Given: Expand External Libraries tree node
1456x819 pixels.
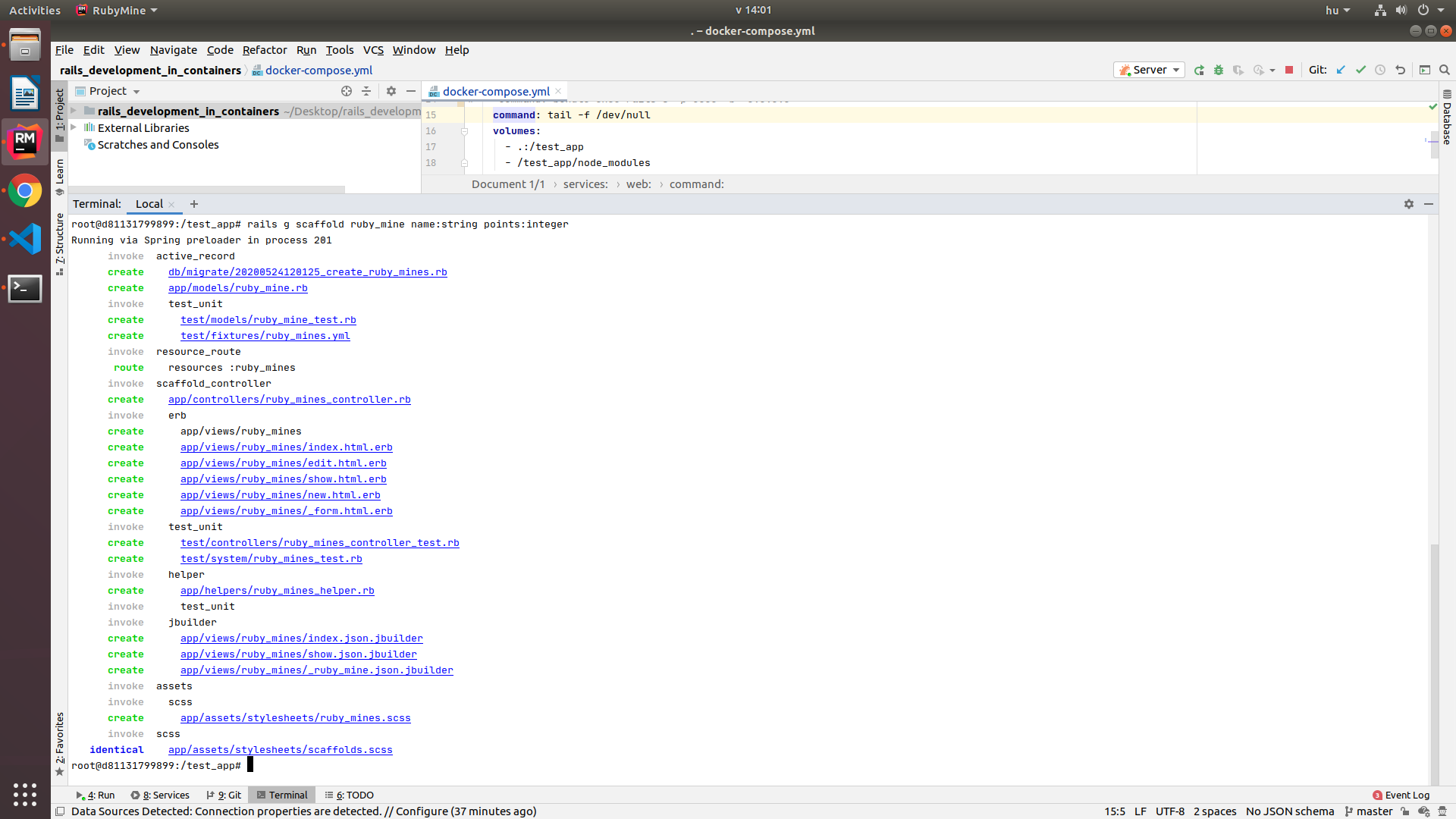Looking at the screenshot, I should (x=74, y=127).
